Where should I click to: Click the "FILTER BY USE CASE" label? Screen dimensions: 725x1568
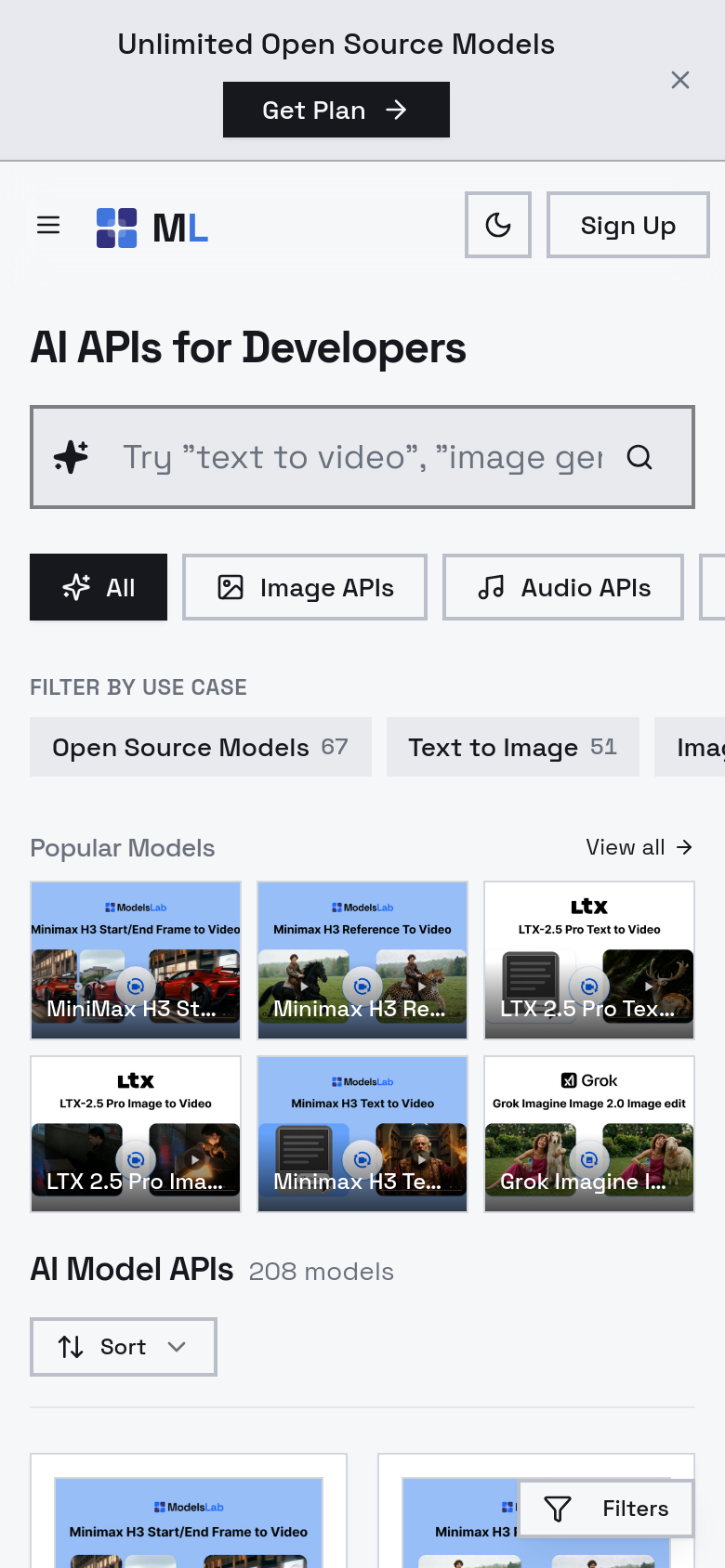coord(138,687)
